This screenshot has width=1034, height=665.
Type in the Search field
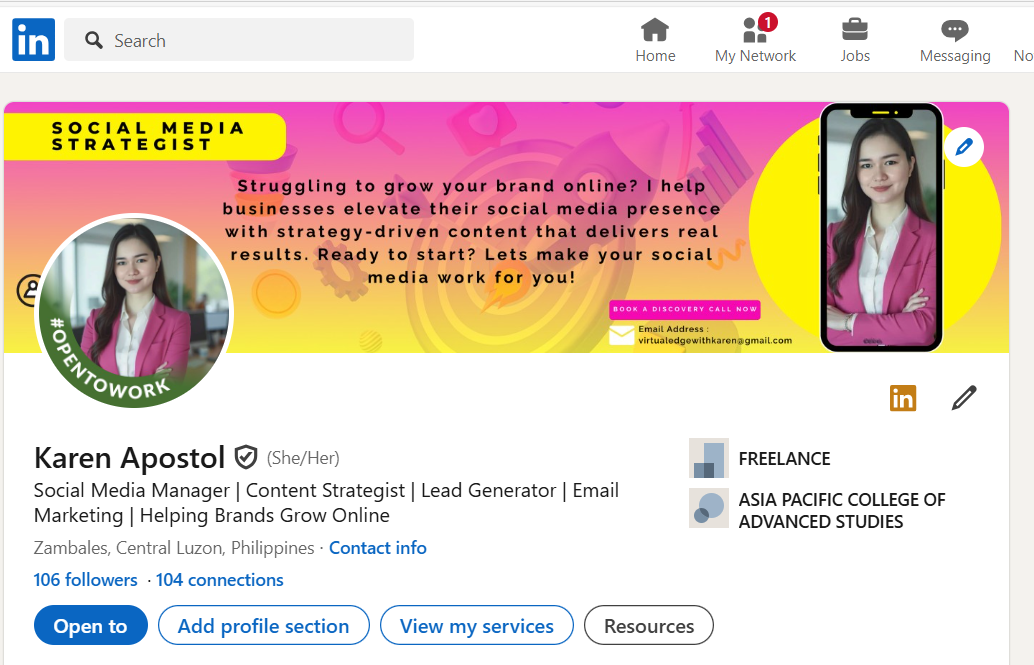tap(239, 40)
